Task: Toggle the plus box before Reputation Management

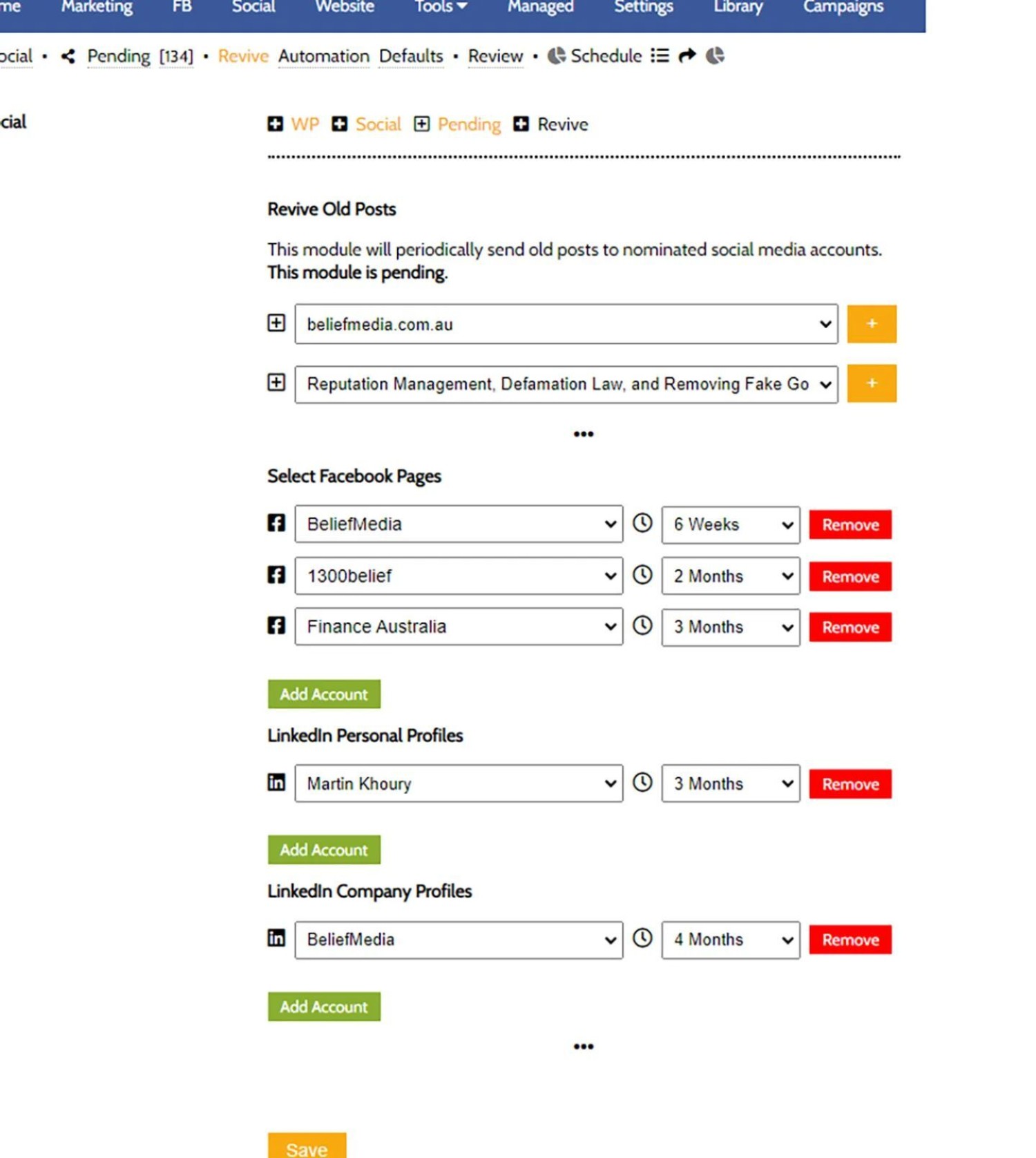Action: (x=276, y=382)
